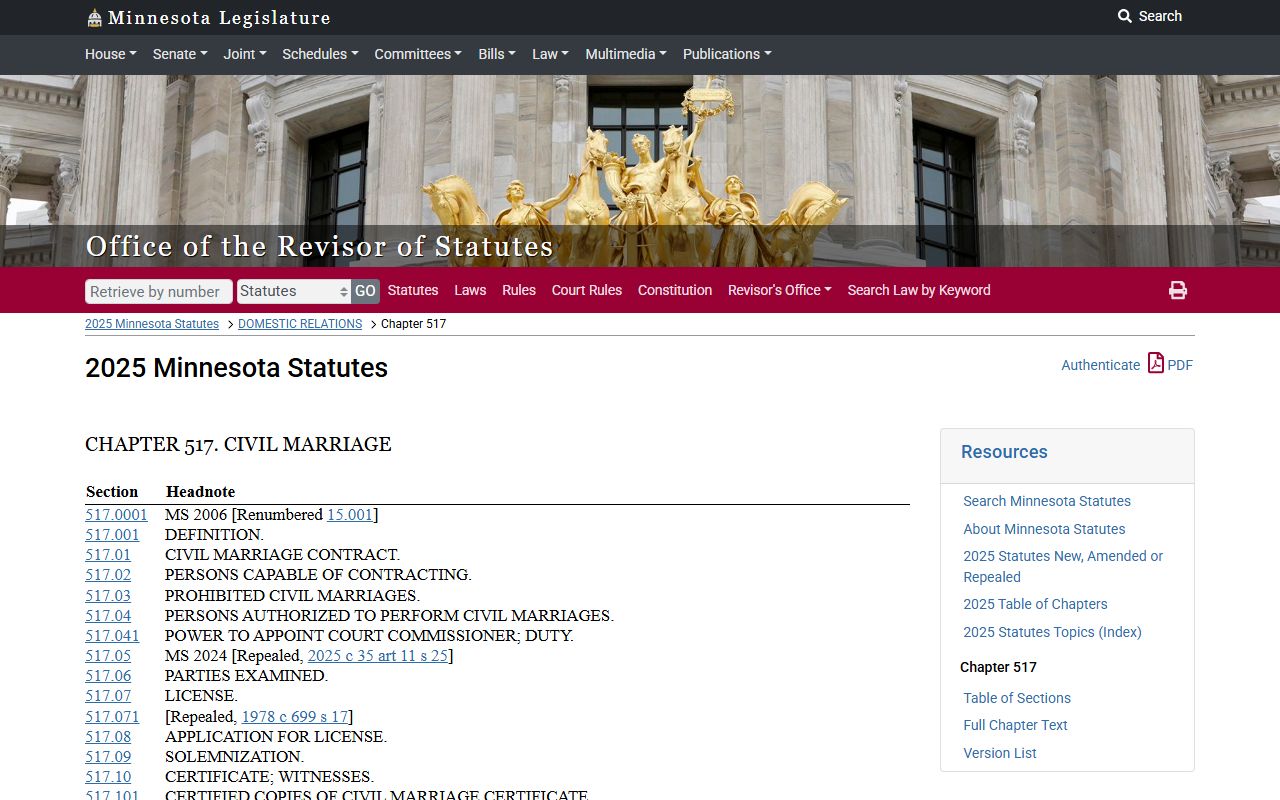Image resolution: width=1280 pixels, height=800 pixels.
Task: Open section 517.0001 link
Action: coord(116,515)
